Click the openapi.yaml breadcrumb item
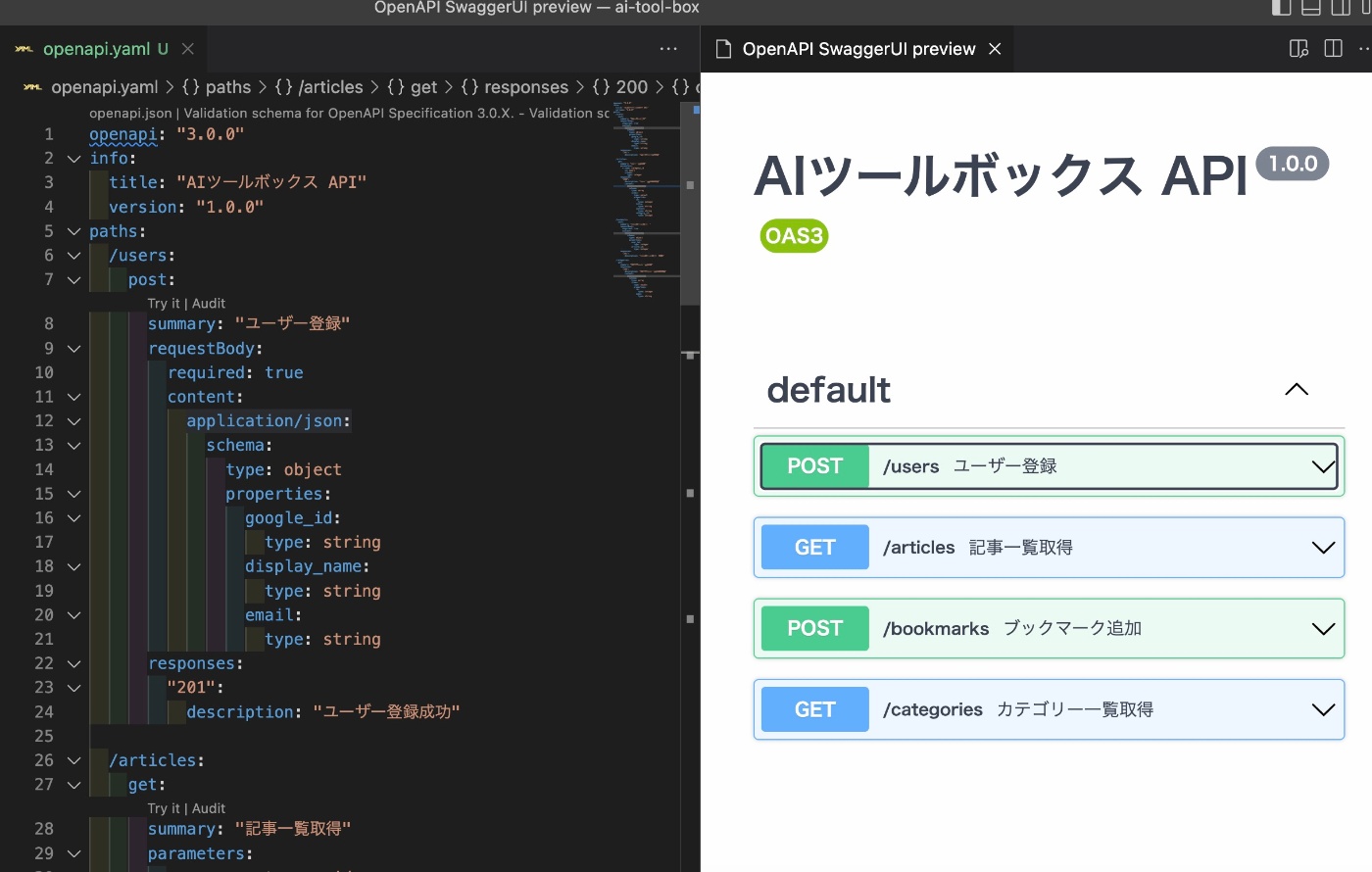This screenshot has height=872, width=1372. point(105,87)
